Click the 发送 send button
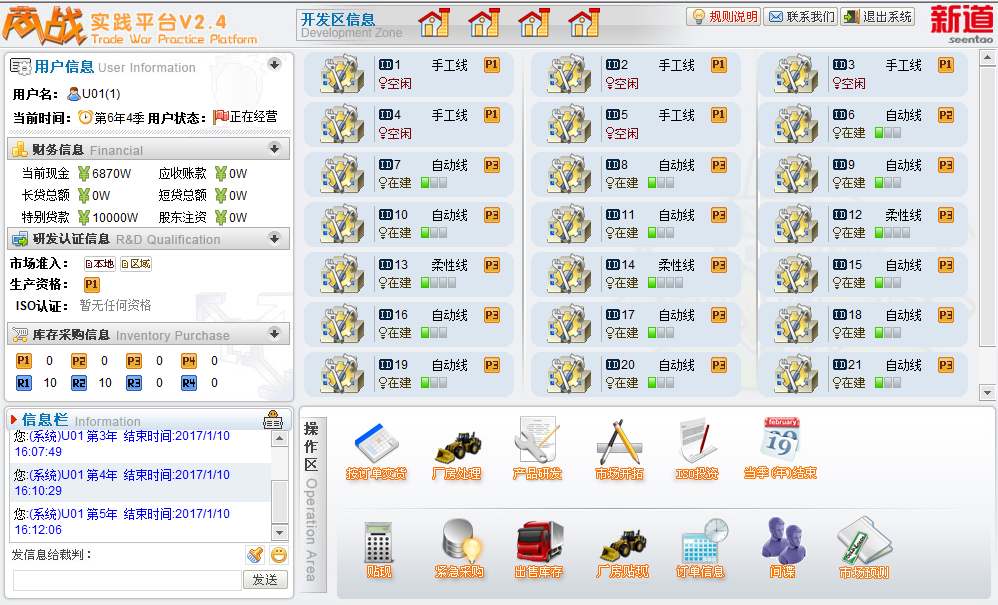This screenshot has width=998, height=605. tap(265, 580)
